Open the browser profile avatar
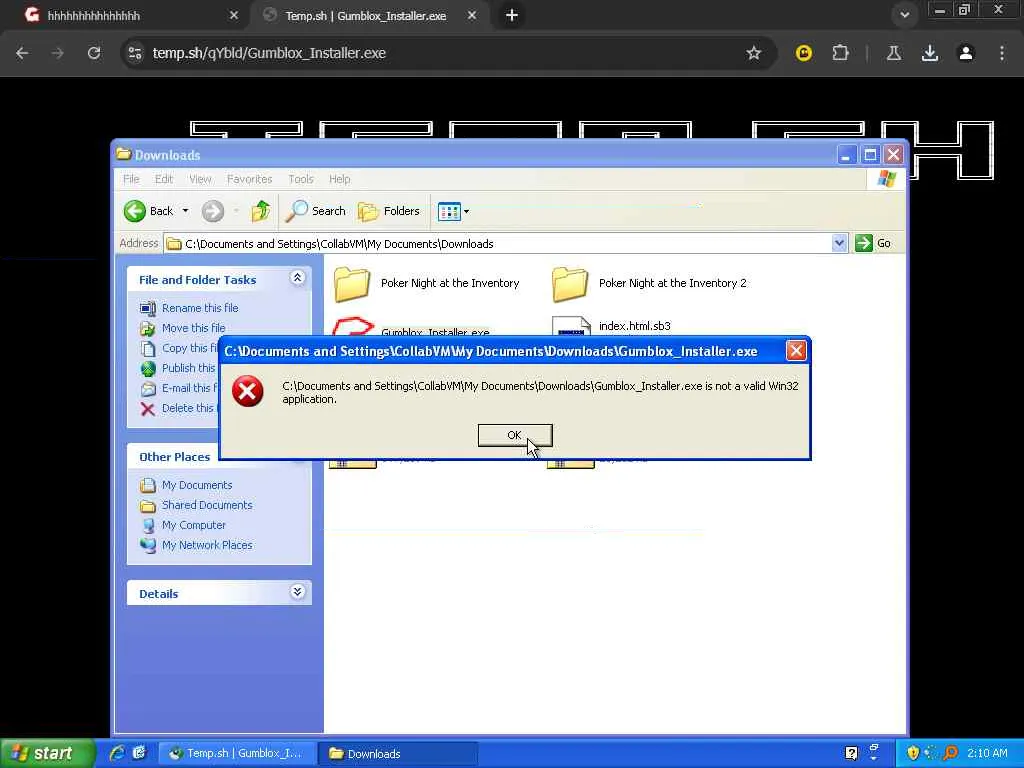Viewport: 1024px width, 768px height. 966,53
